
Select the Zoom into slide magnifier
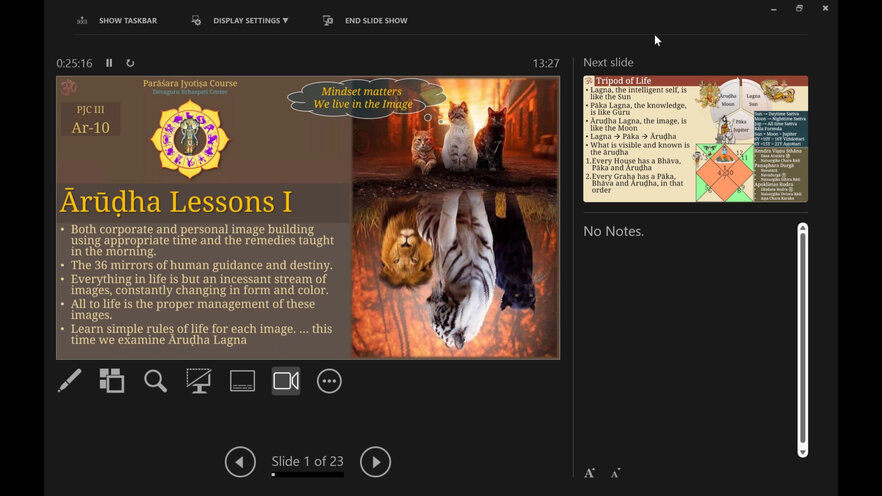[x=155, y=381]
